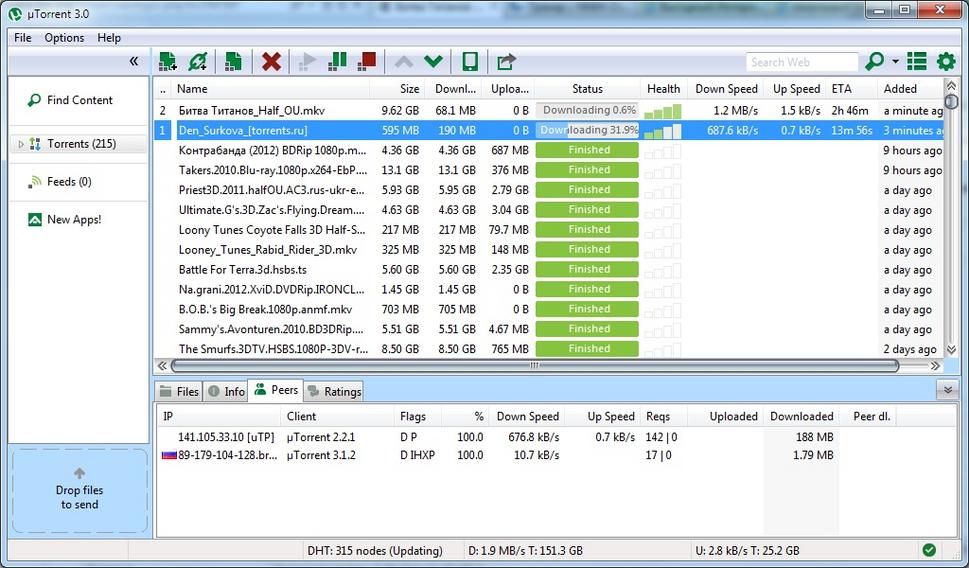969x568 pixels.
Task: Click Find Content in sidebar
Action: [79, 100]
